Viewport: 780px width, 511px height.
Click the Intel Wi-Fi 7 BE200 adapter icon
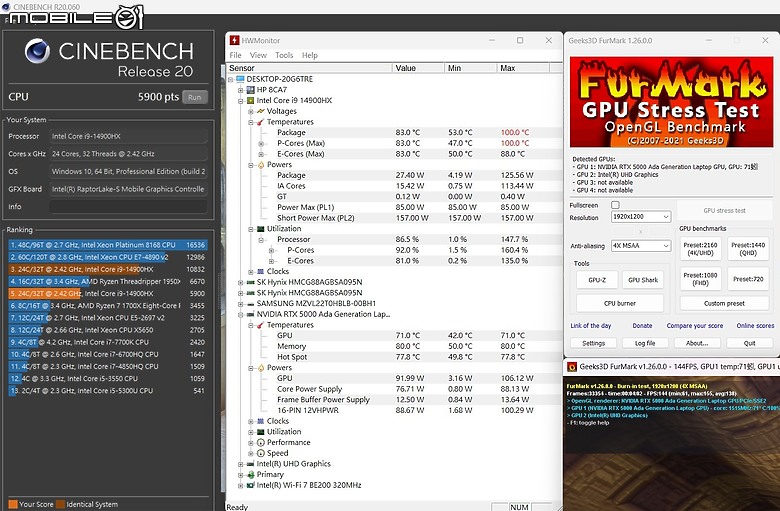point(251,485)
